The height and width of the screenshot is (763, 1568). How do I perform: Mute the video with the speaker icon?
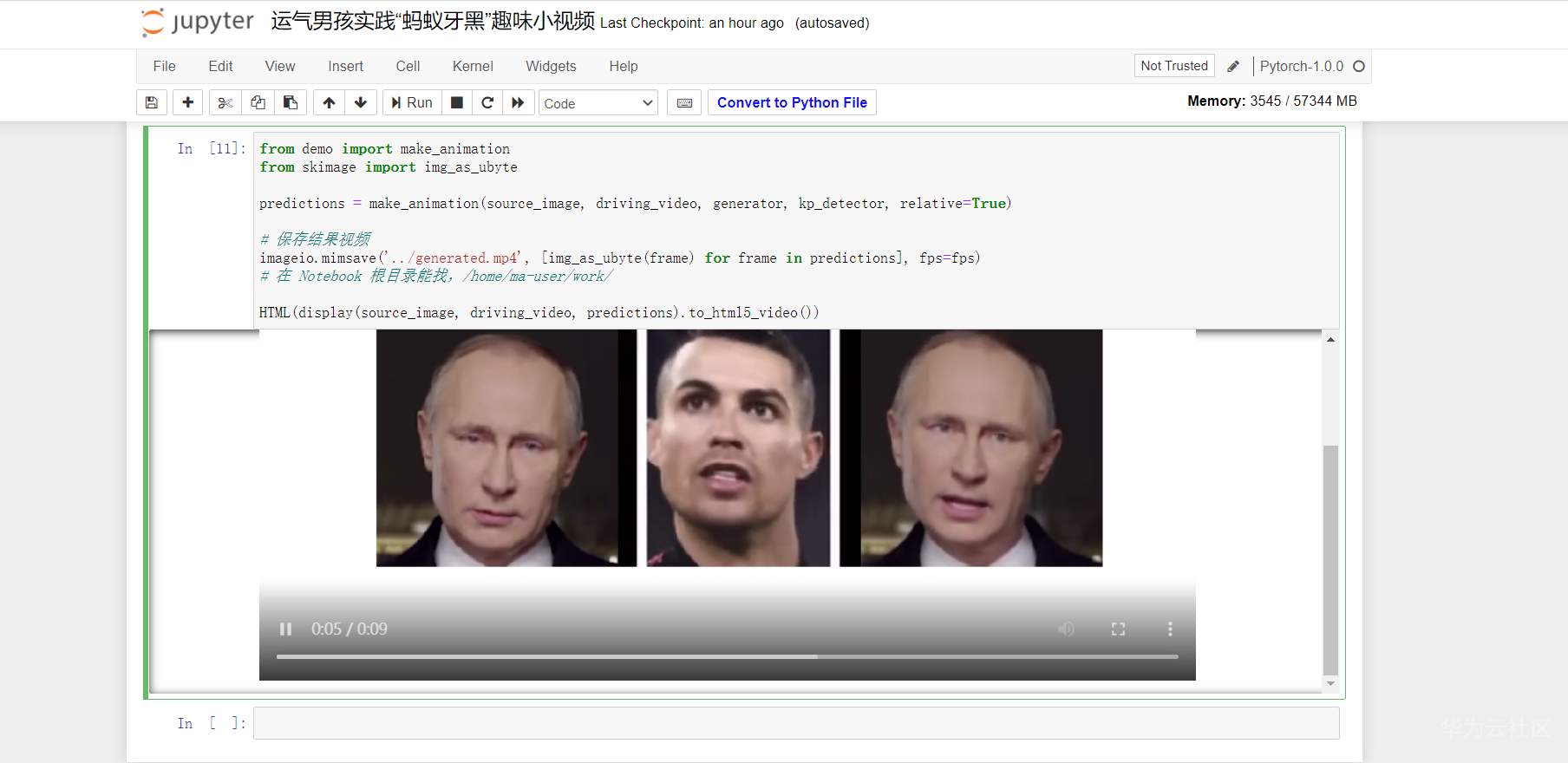1066,629
